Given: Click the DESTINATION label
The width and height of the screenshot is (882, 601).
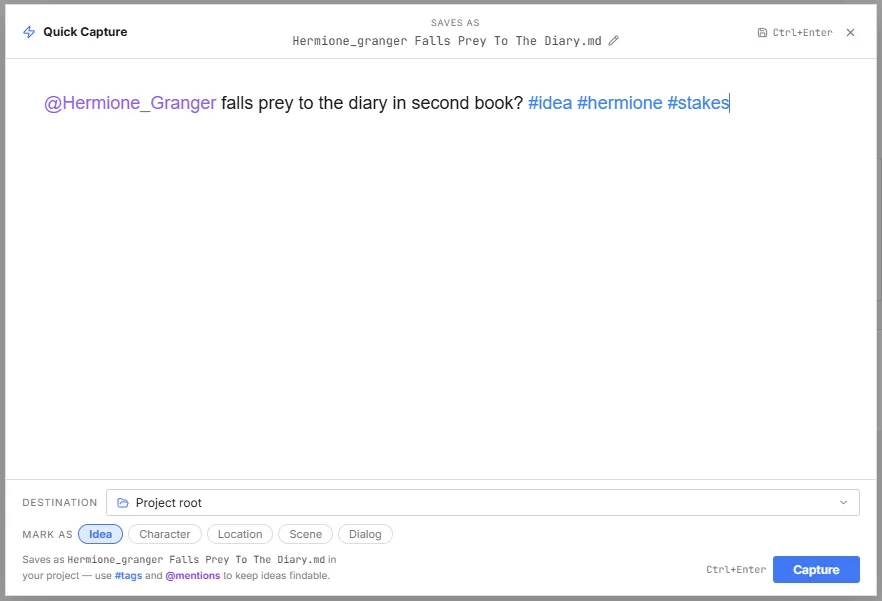Looking at the screenshot, I should click(x=60, y=503).
